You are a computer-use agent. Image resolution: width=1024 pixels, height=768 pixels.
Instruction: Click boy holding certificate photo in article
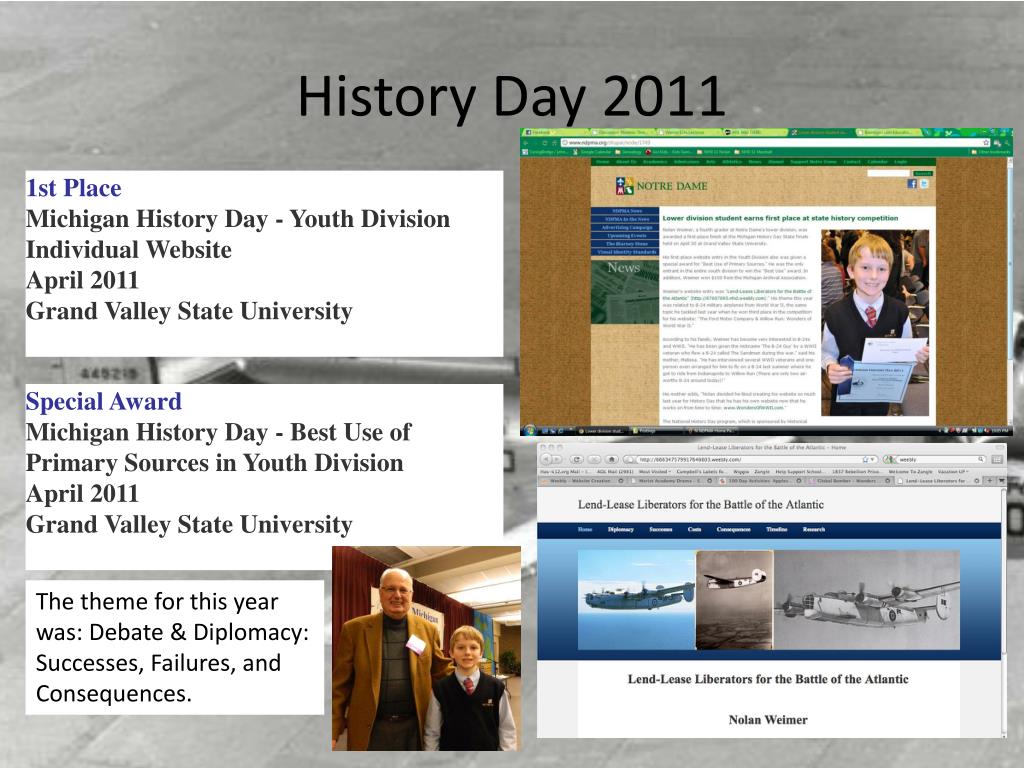pyautogui.click(x=875, y=323)
